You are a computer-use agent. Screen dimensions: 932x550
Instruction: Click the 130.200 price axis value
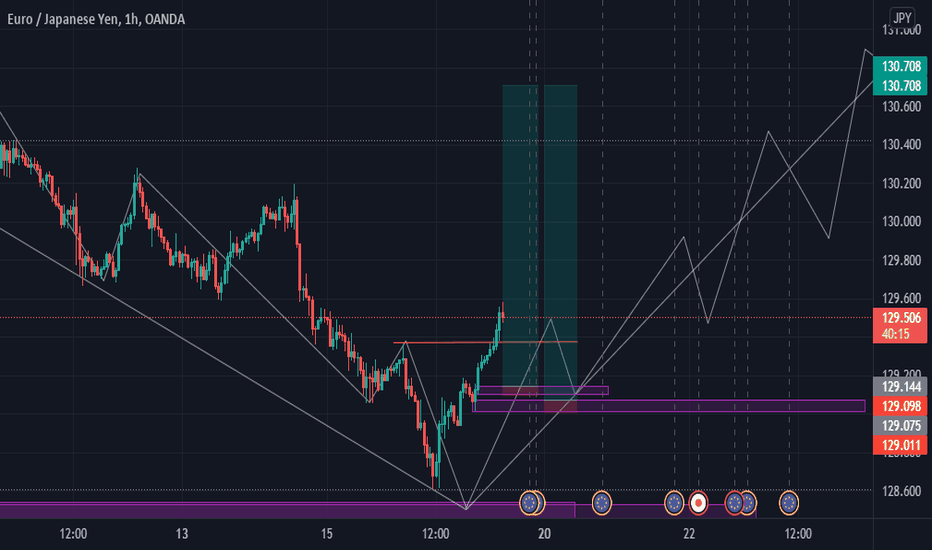pos(901,184)
